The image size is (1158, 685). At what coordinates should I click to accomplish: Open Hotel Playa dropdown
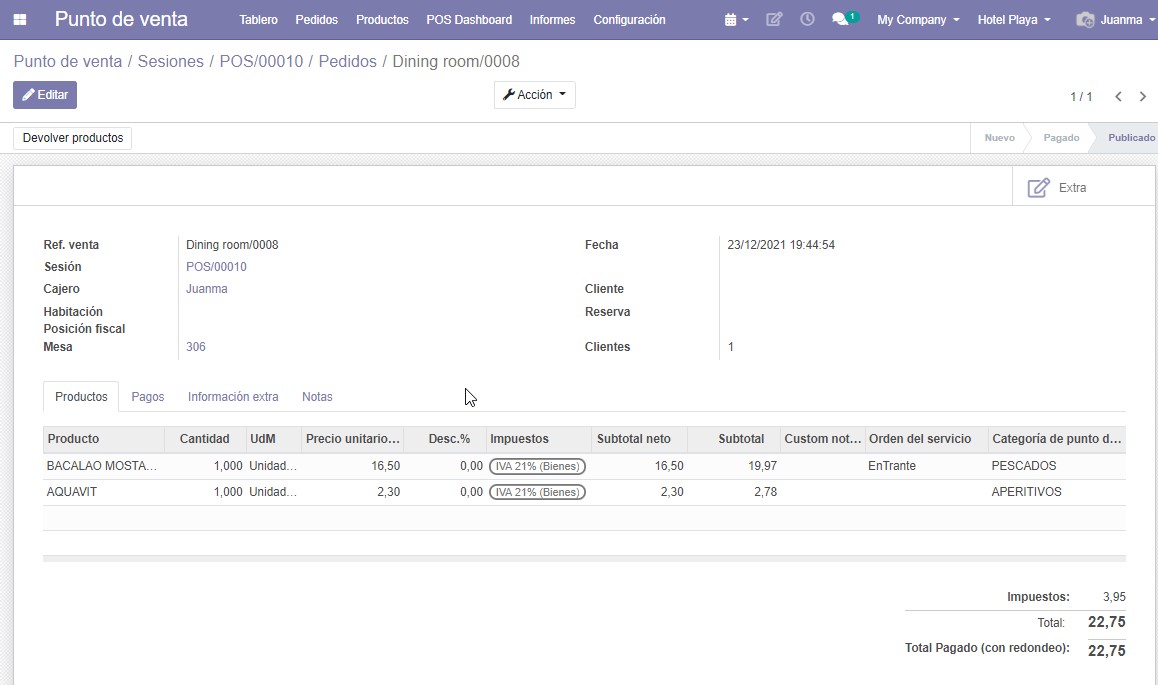(x=1014, y=20)
